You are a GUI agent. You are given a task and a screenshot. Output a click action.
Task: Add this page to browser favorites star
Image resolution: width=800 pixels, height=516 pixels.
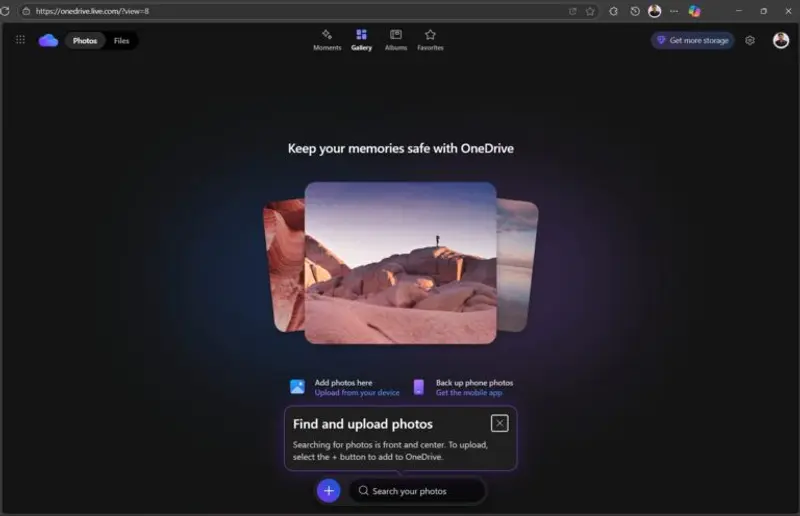point(590,11)
